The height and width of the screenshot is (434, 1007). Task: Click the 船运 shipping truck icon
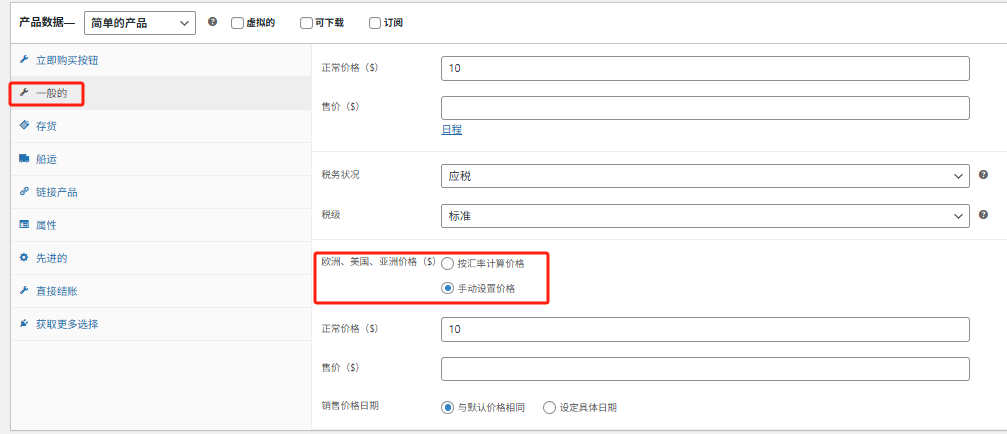pos(24,159)
